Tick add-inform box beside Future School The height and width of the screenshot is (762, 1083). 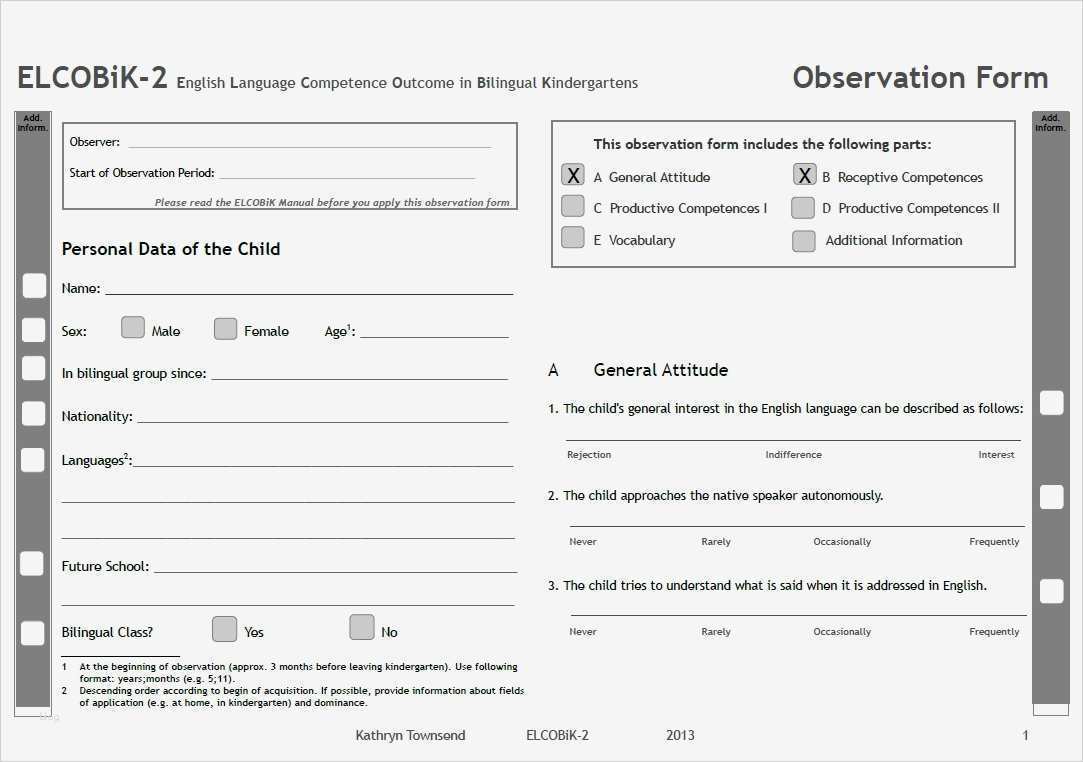32,564
